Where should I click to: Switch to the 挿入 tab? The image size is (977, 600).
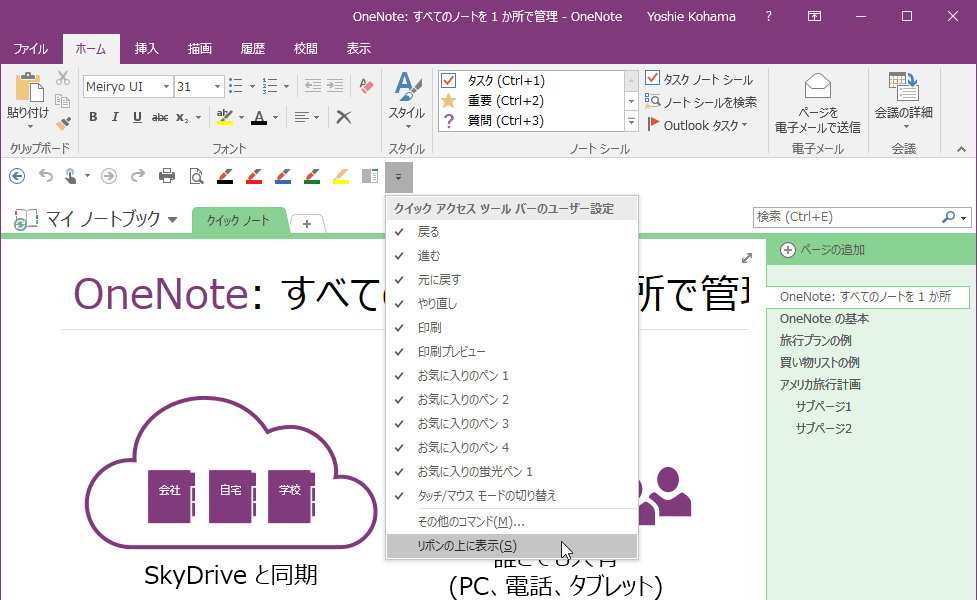[x=146, y=49]
